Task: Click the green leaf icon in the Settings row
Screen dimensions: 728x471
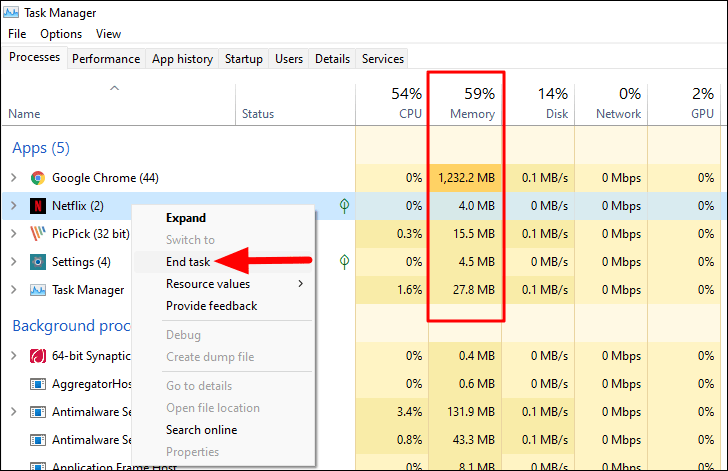Action: tap(344, 262)
